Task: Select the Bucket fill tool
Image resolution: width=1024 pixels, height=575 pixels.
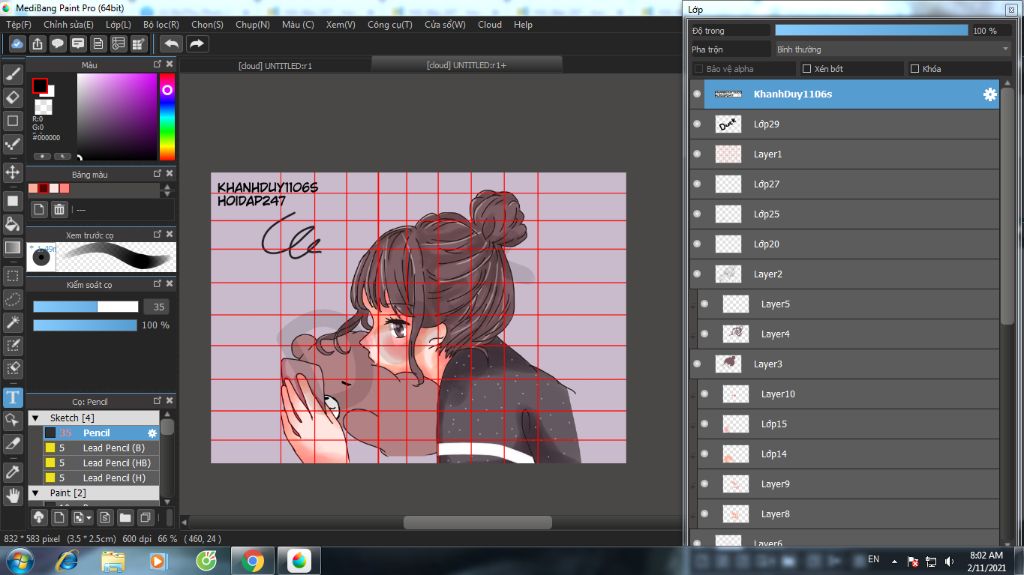Action: click(x=12, y=224)
